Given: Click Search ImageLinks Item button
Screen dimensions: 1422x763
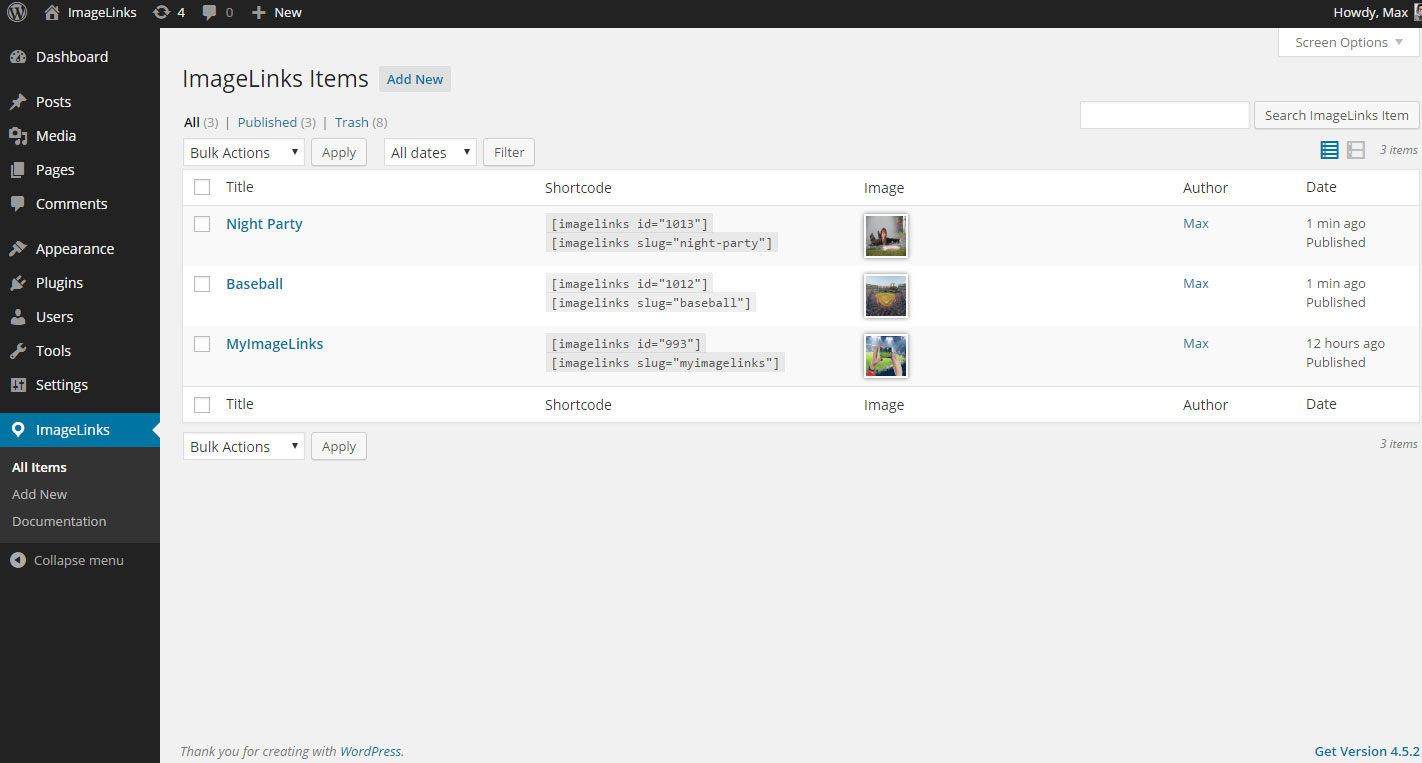Looking at the screenshot, I should (x=1336, y=115).
